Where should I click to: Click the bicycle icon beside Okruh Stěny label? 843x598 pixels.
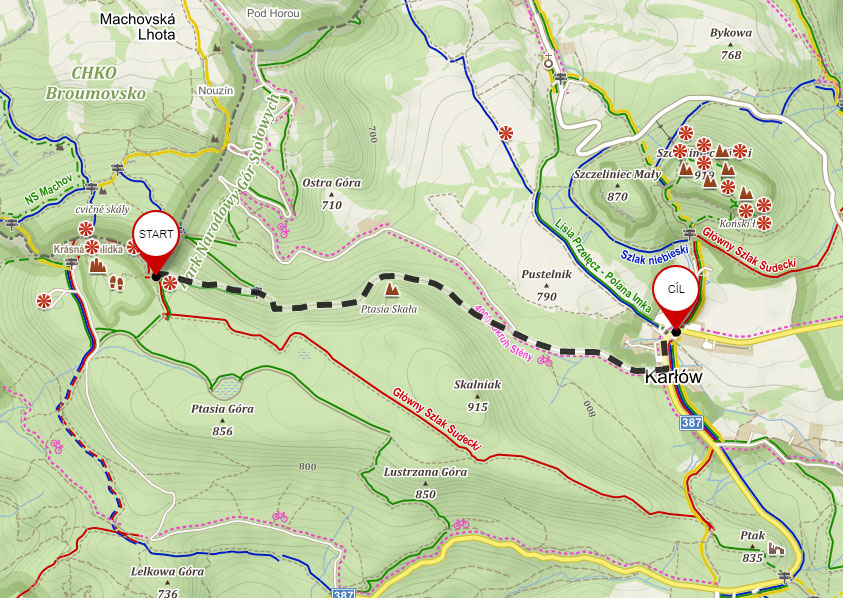coord(545,360)
